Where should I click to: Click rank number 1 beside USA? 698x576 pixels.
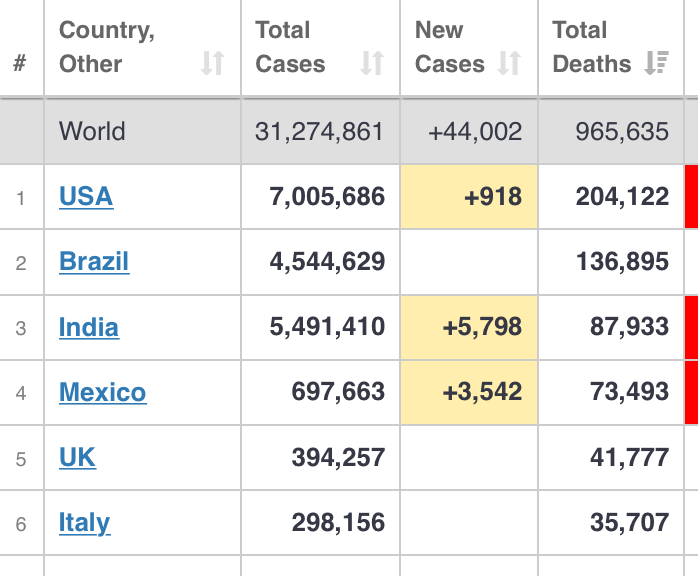pos(20,198)
